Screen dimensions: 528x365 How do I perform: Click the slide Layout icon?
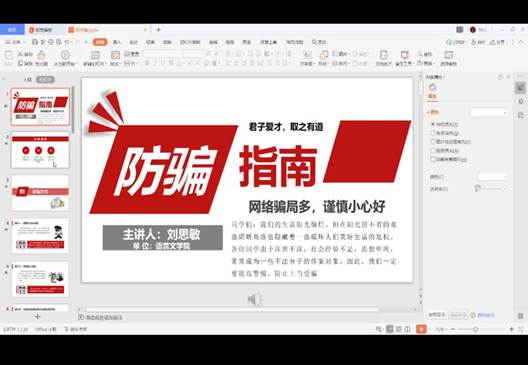(x=115, y=55)
